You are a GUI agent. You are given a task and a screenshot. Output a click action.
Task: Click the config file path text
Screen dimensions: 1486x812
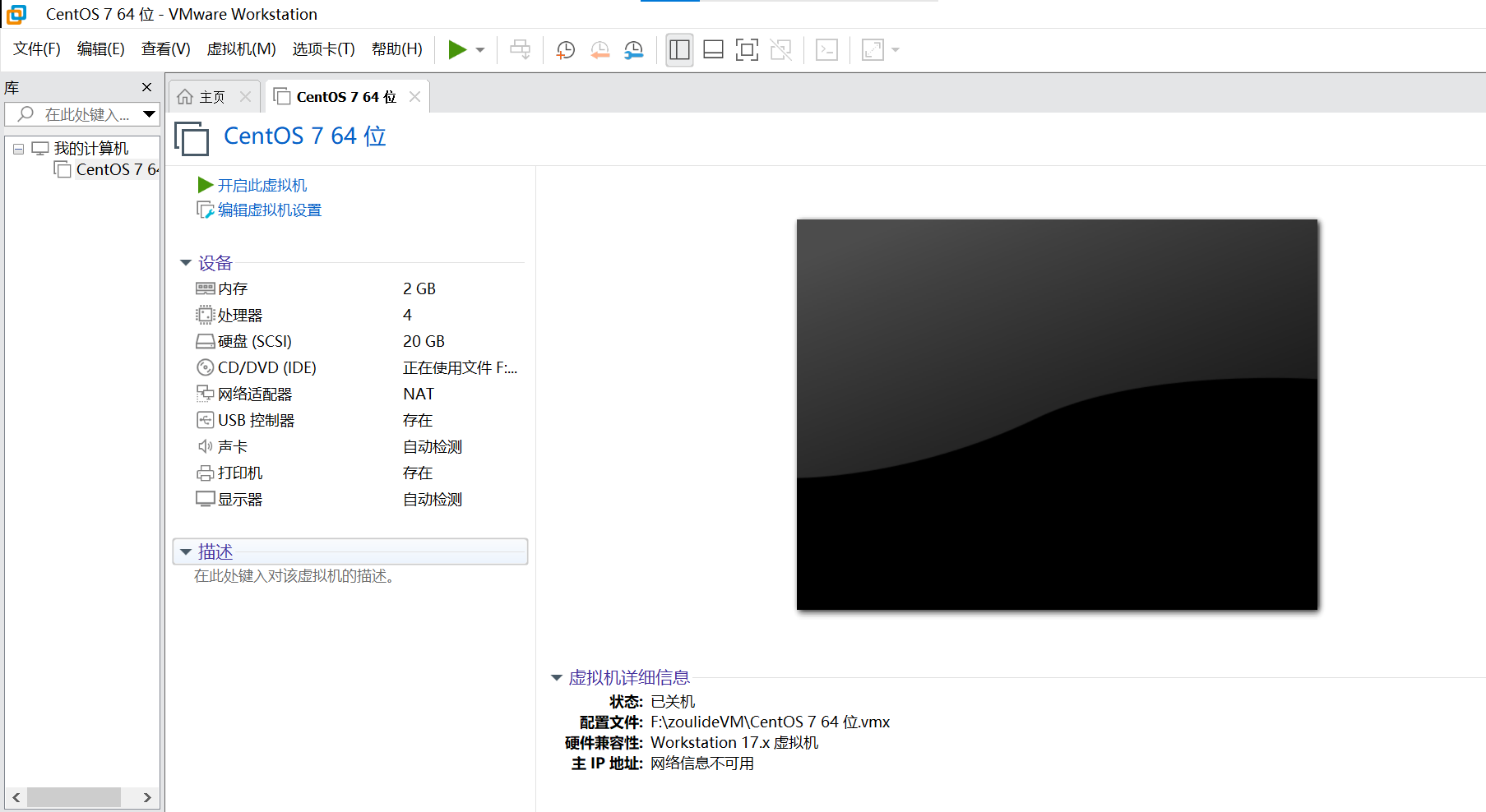tap(771, 722)
